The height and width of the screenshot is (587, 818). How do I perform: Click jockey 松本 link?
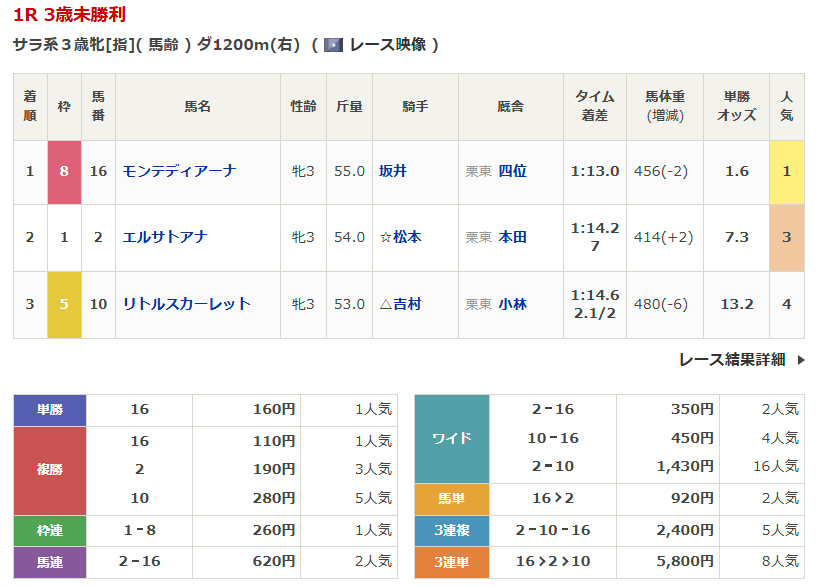click(406, 237)
